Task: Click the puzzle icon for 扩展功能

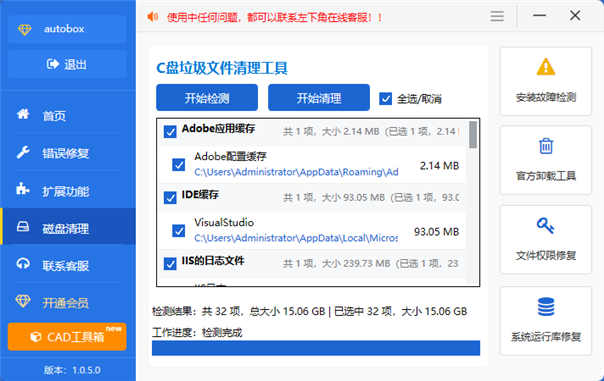Action: click(23, 189)
